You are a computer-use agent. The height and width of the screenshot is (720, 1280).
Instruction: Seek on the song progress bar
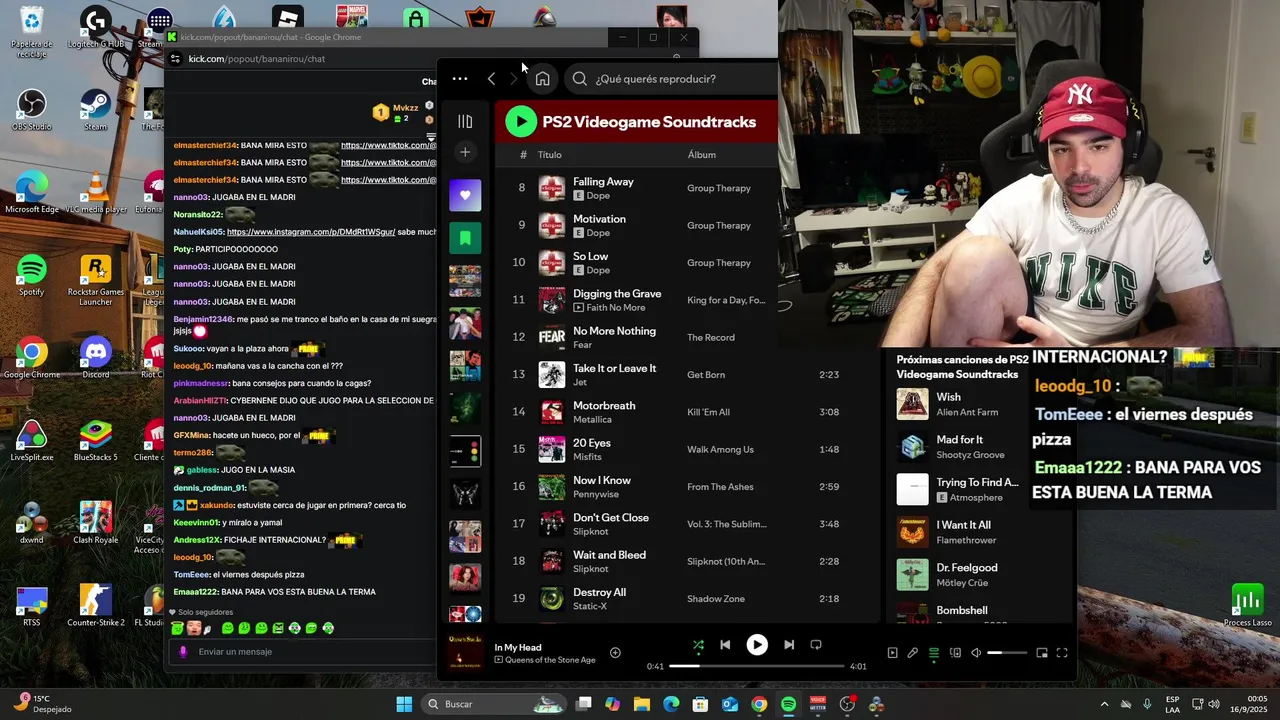coord(757,666)
